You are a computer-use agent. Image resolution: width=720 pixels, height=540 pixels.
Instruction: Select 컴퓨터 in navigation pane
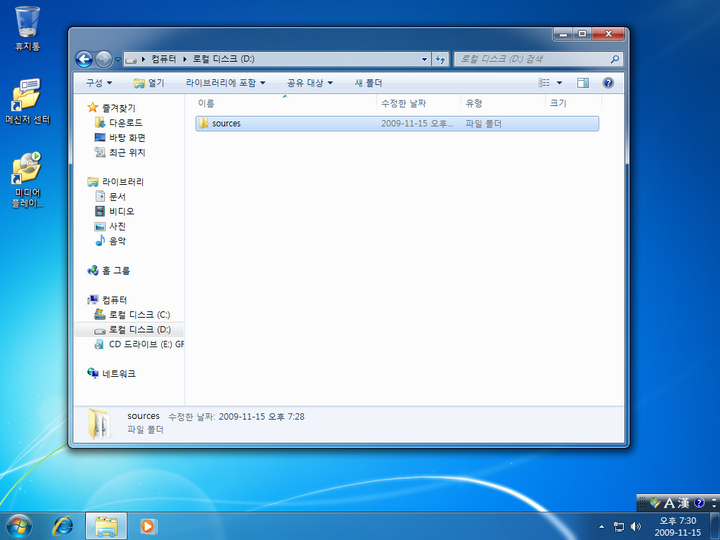(114, 300)
